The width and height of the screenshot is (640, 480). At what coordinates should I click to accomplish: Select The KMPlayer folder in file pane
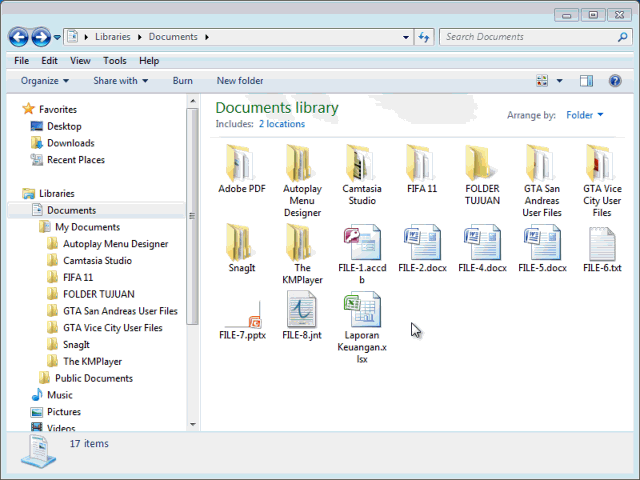302,254
